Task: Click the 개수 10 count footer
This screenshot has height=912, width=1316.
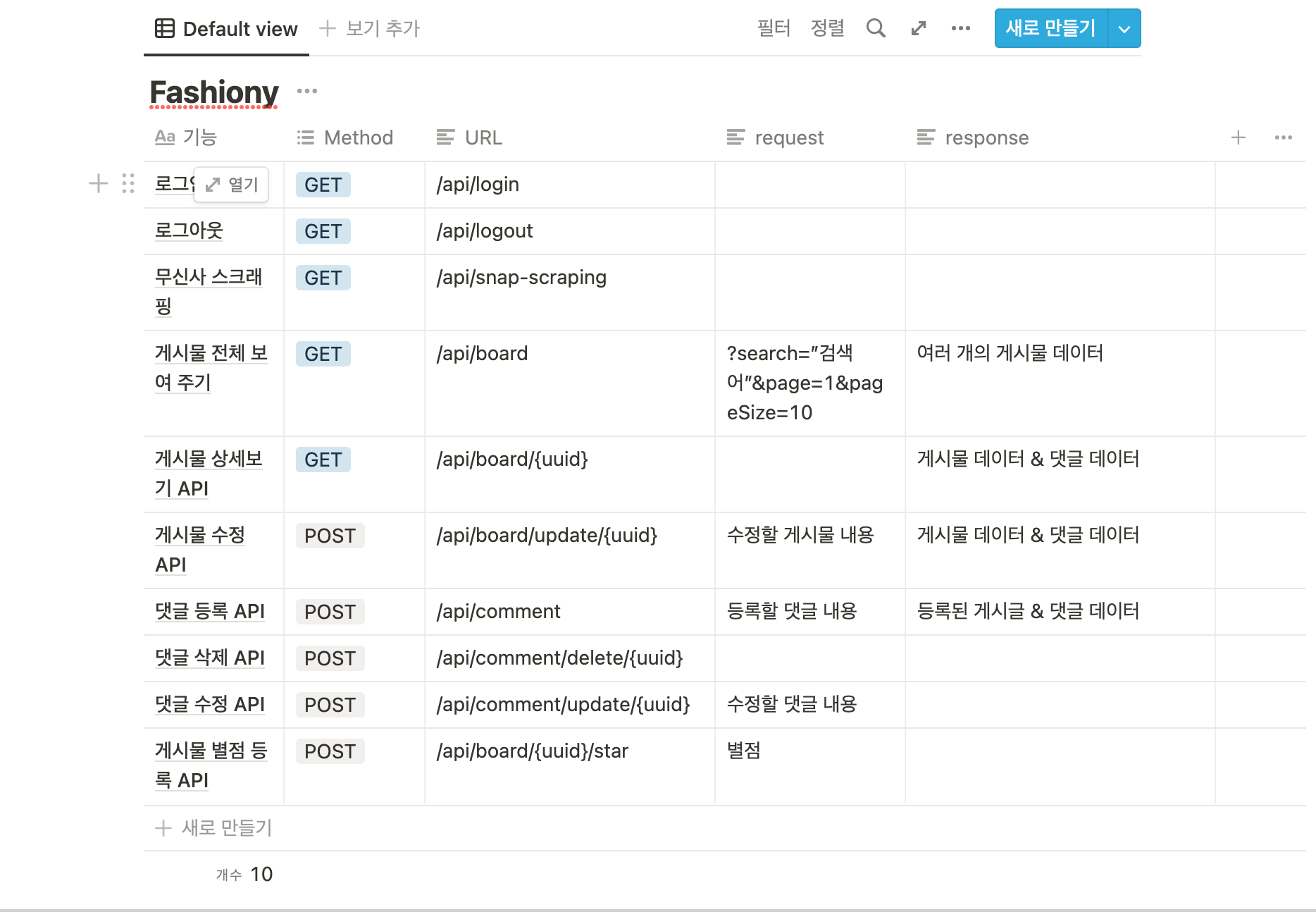Action: coord(244,874)
